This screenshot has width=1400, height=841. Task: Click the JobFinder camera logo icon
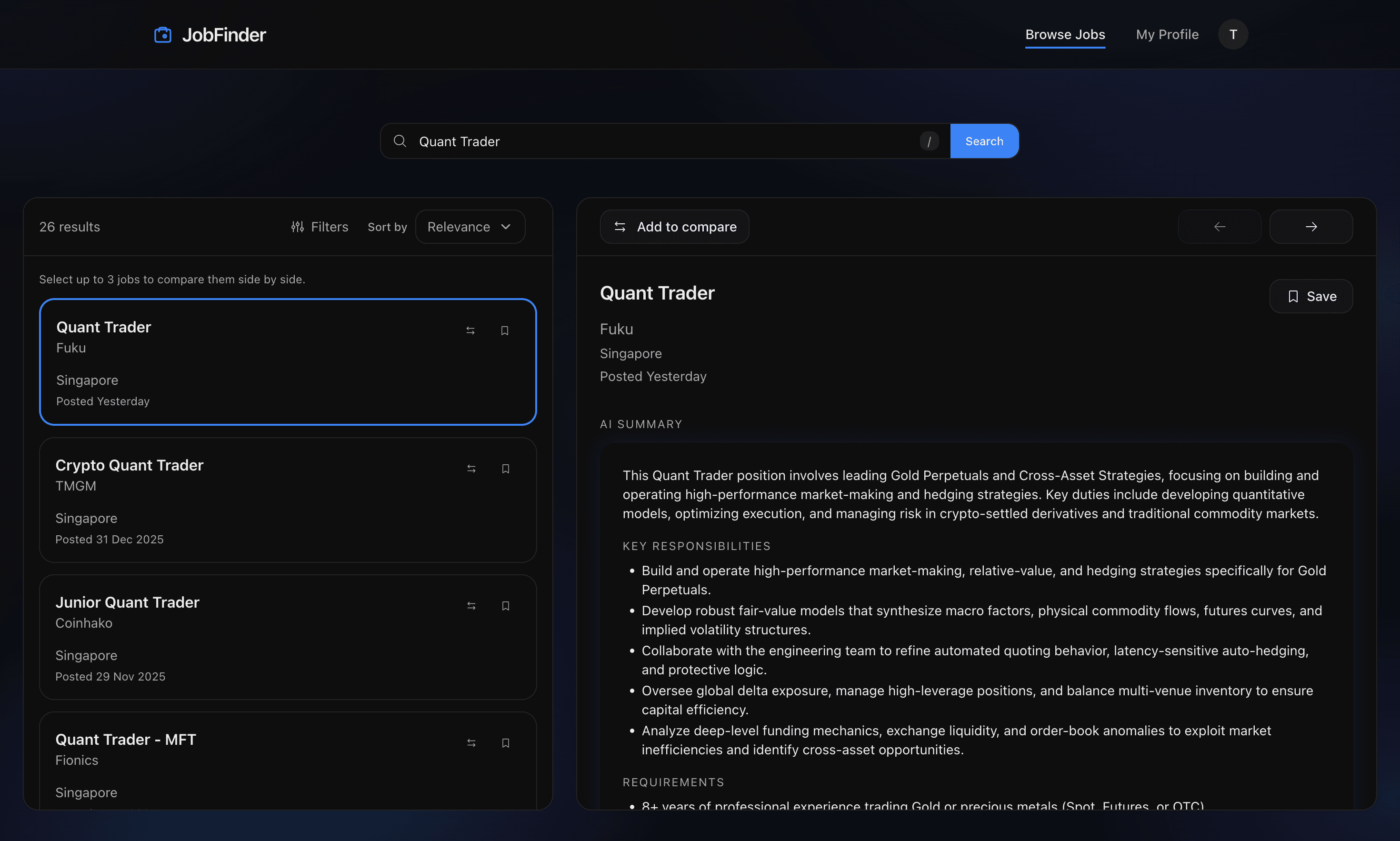(163, 35)
